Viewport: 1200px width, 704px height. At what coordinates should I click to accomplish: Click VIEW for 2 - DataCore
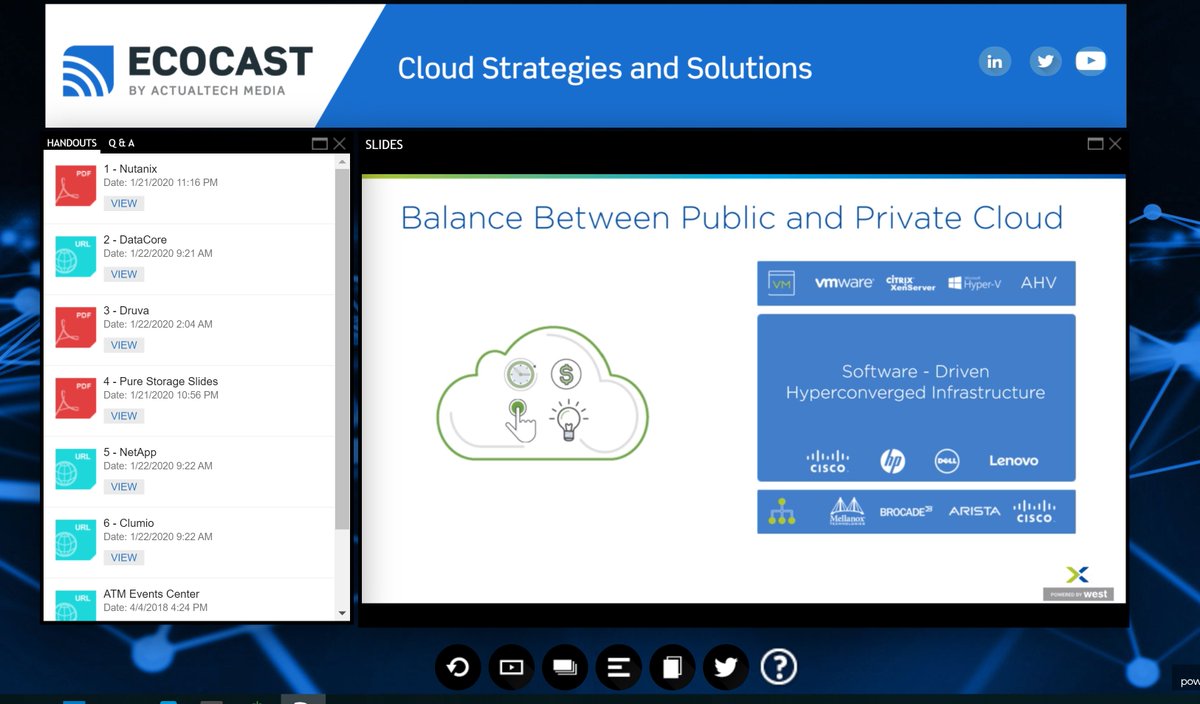coord(124,274)
